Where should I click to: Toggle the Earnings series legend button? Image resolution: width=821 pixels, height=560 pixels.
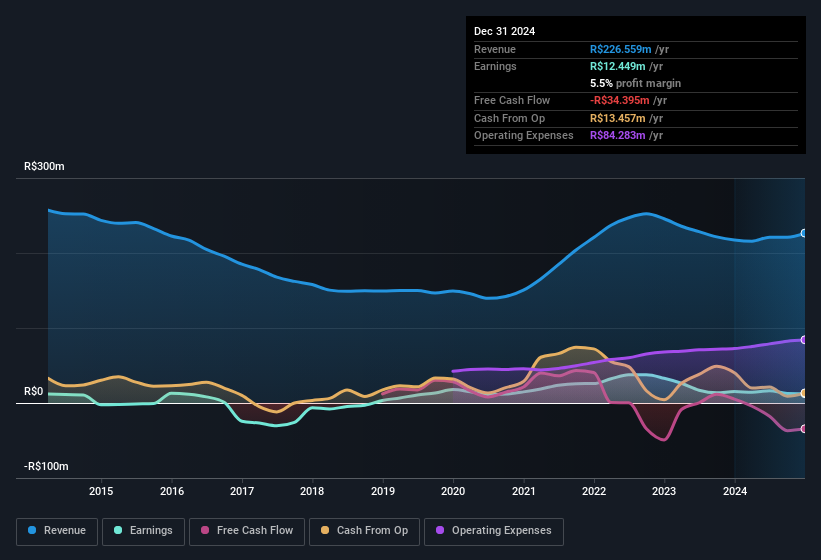[x=143, y=531]
